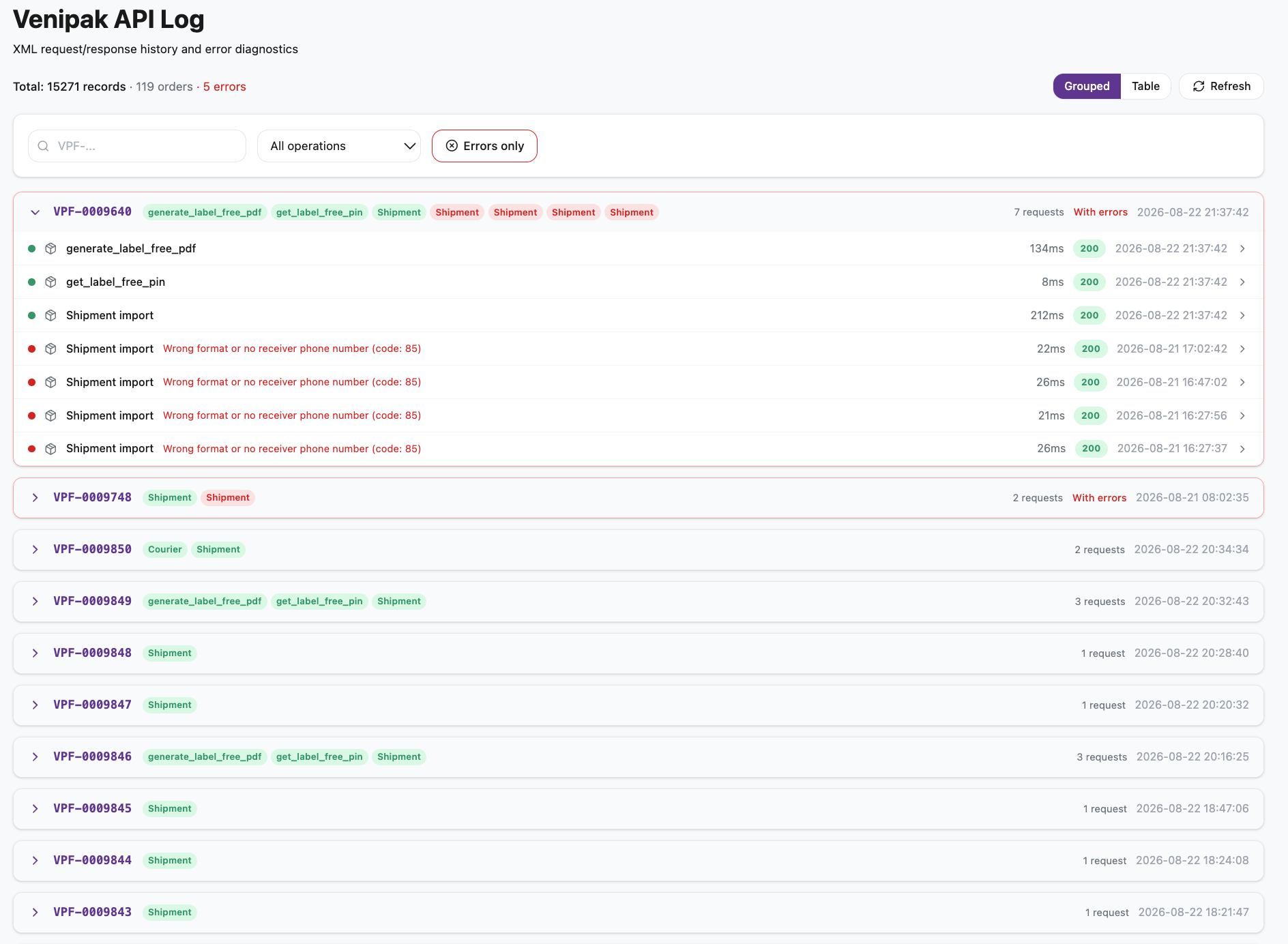Open details arrow for generate_label_free_pdf row
Screen dimensions: 1288x944
1242,248
